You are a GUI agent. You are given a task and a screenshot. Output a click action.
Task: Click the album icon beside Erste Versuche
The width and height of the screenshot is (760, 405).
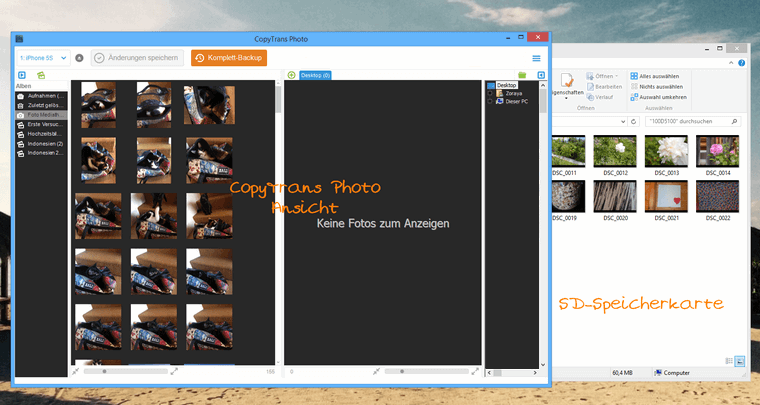pyautogui.click(x=20, y=125)
